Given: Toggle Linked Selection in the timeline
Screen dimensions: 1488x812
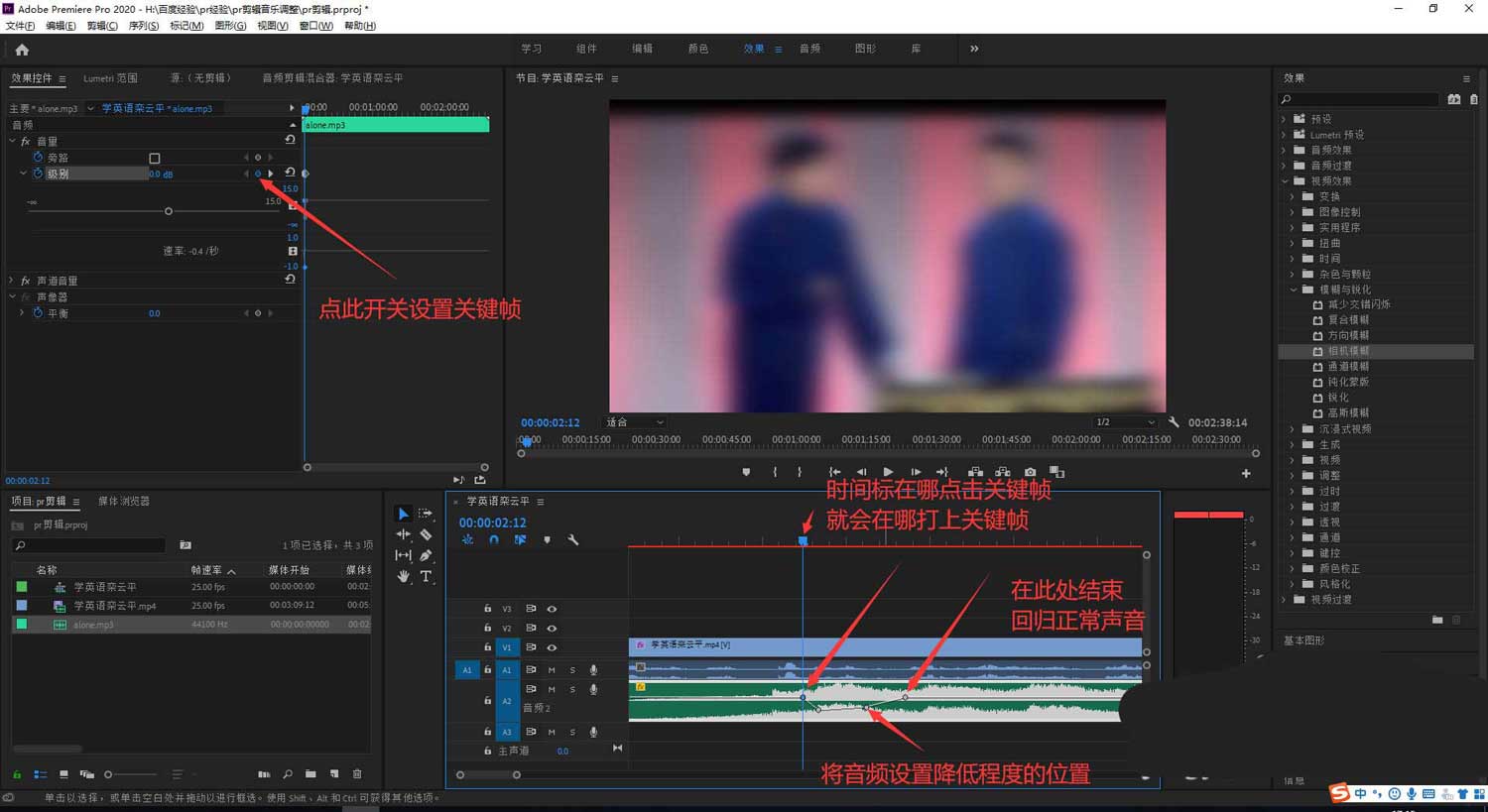Looking at the screenshot, I should pos(520,540).
